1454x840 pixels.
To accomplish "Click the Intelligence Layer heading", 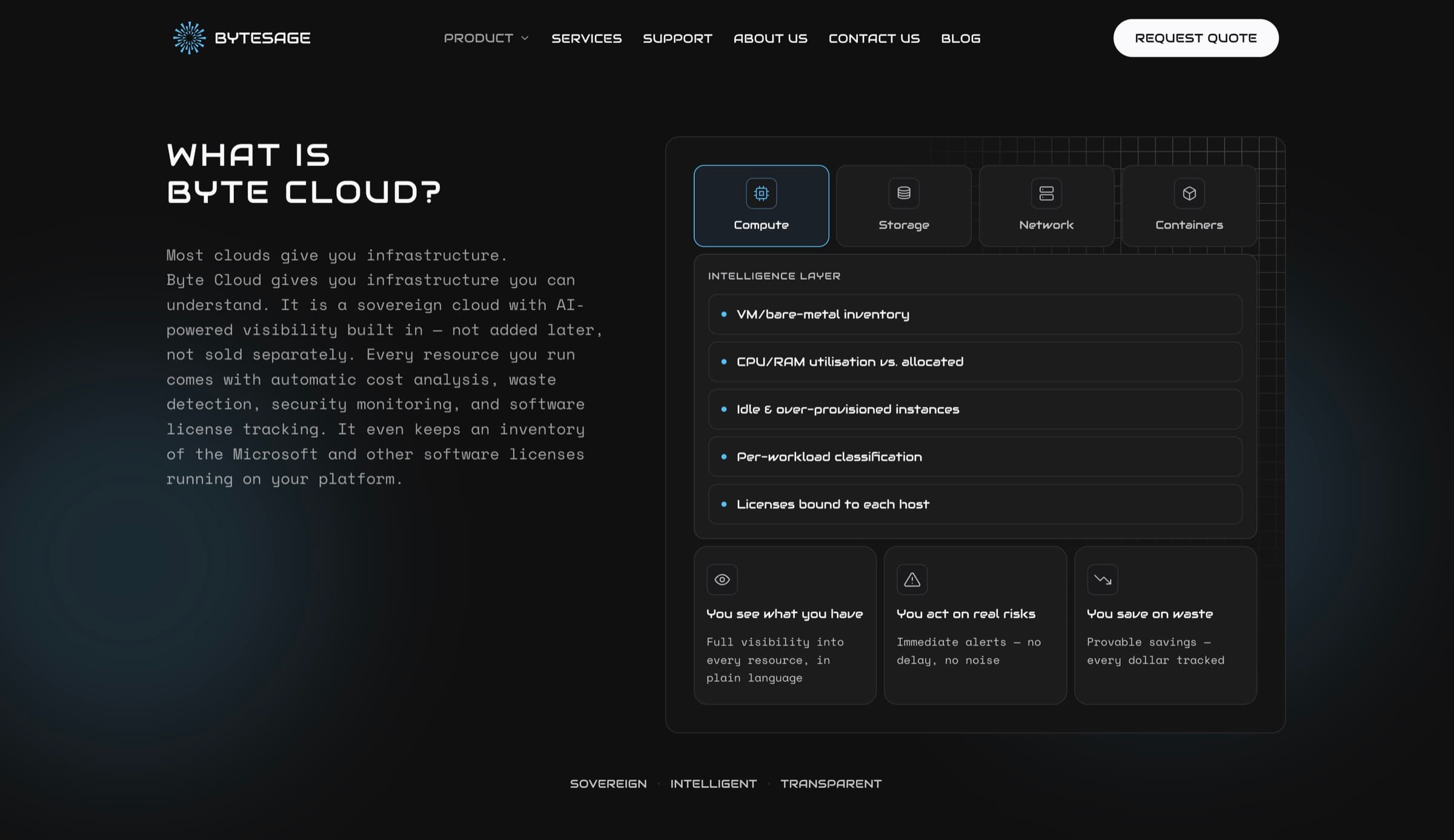I will [774, 276].
